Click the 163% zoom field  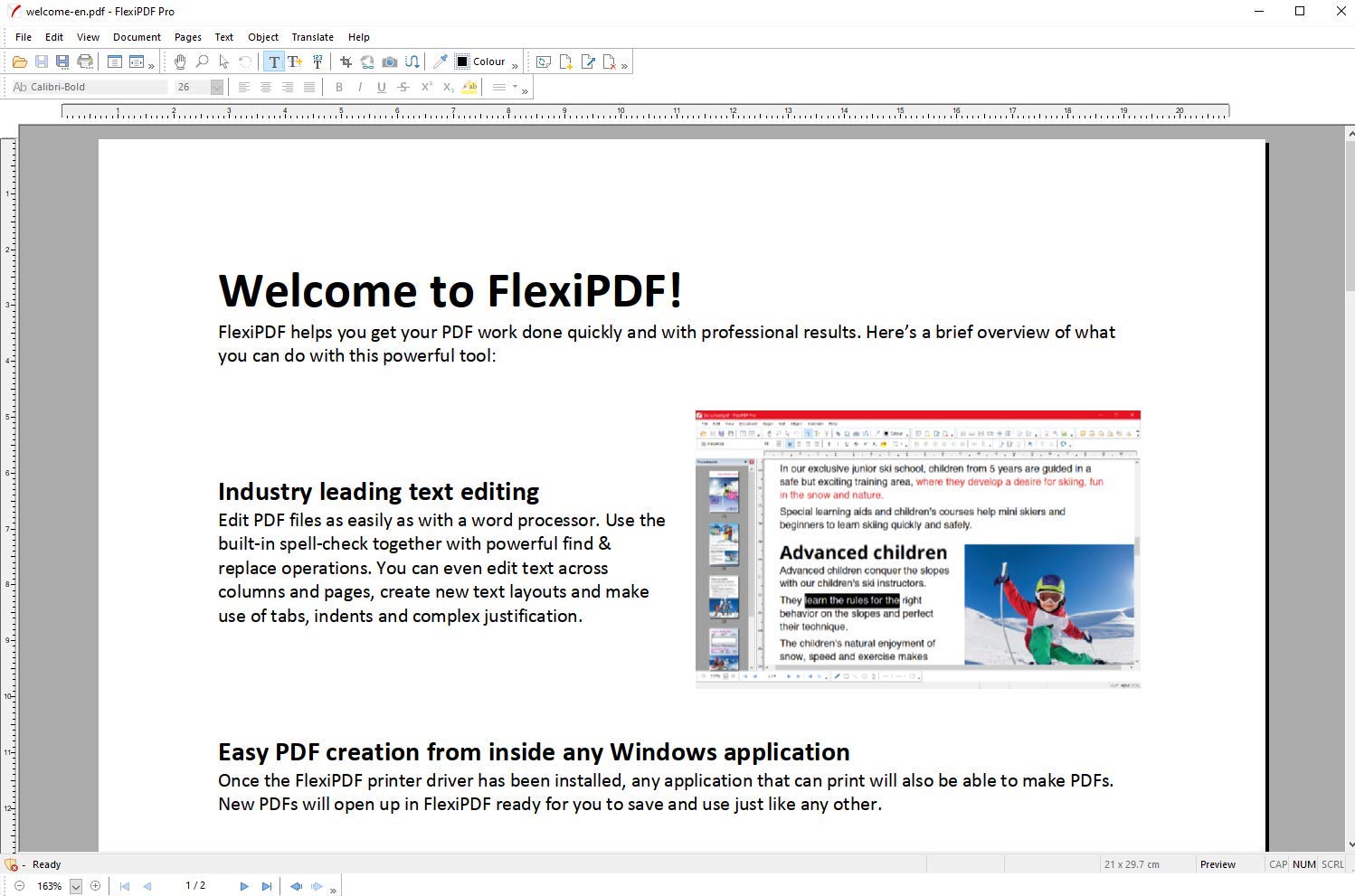pos(50,886)
